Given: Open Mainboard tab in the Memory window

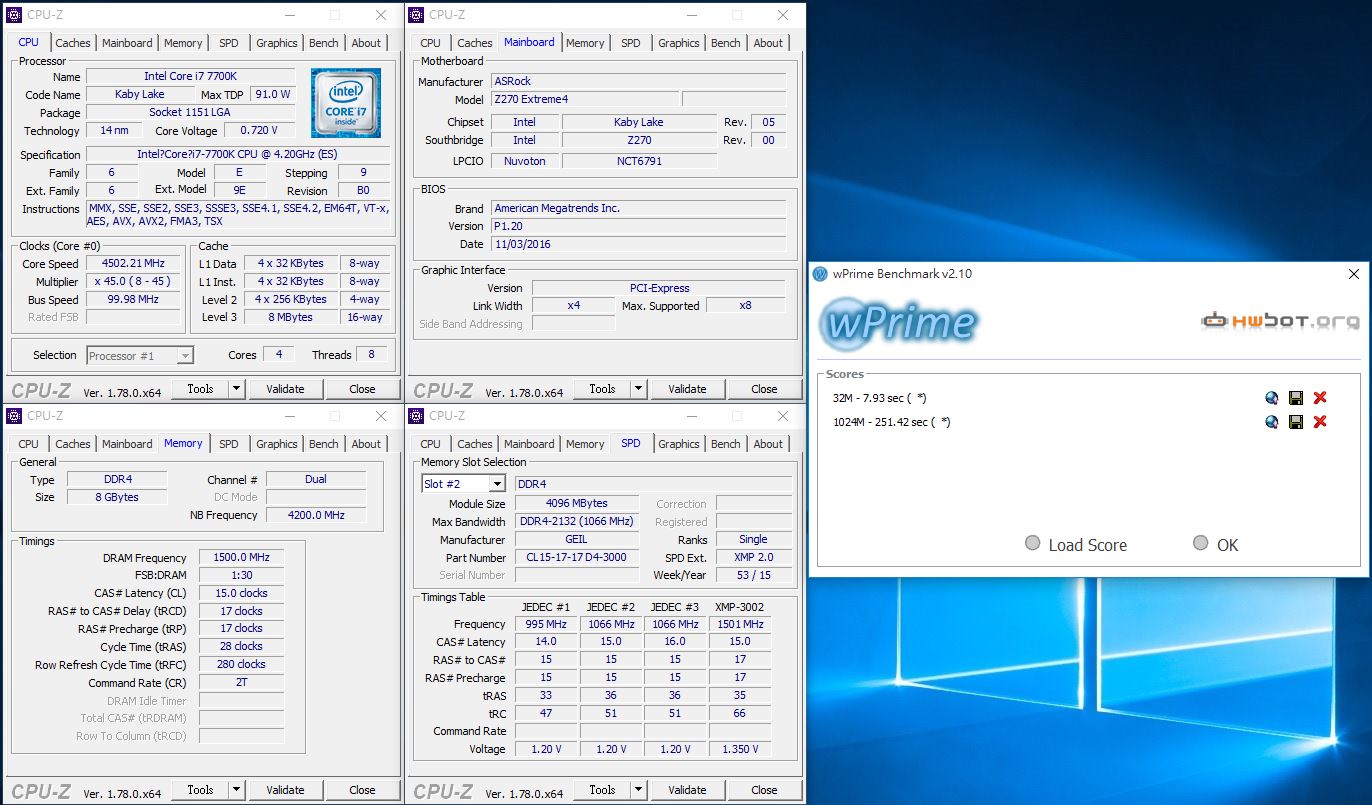Looking at the screenshot, I should 128,444.
